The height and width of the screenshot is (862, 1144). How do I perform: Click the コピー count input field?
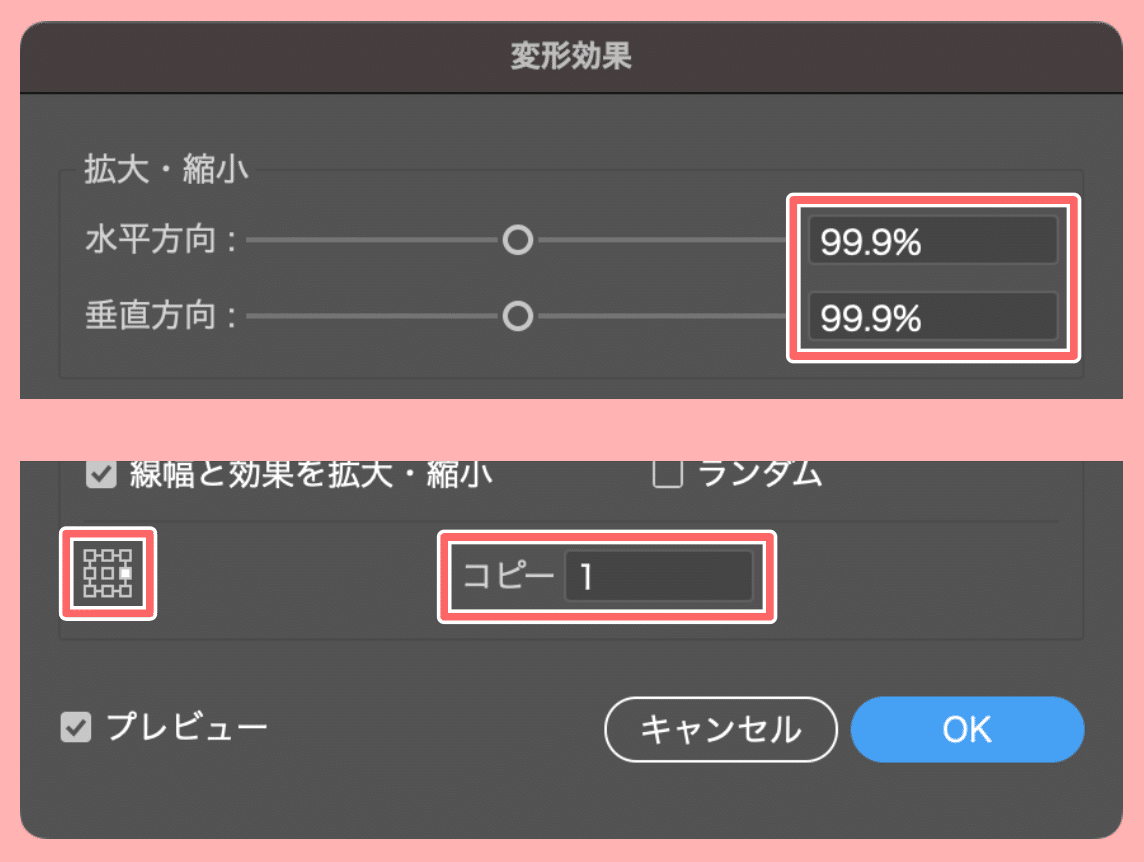[x=659, y=576]
